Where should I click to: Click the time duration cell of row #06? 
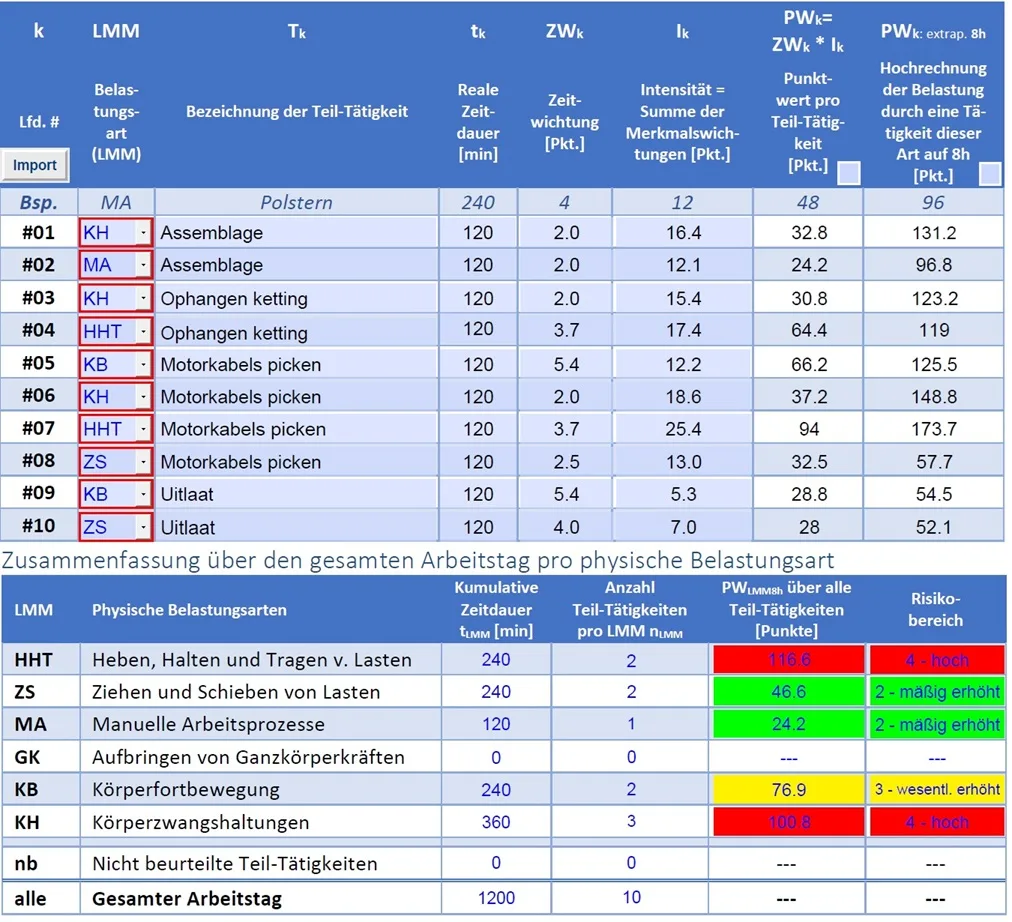478,397
